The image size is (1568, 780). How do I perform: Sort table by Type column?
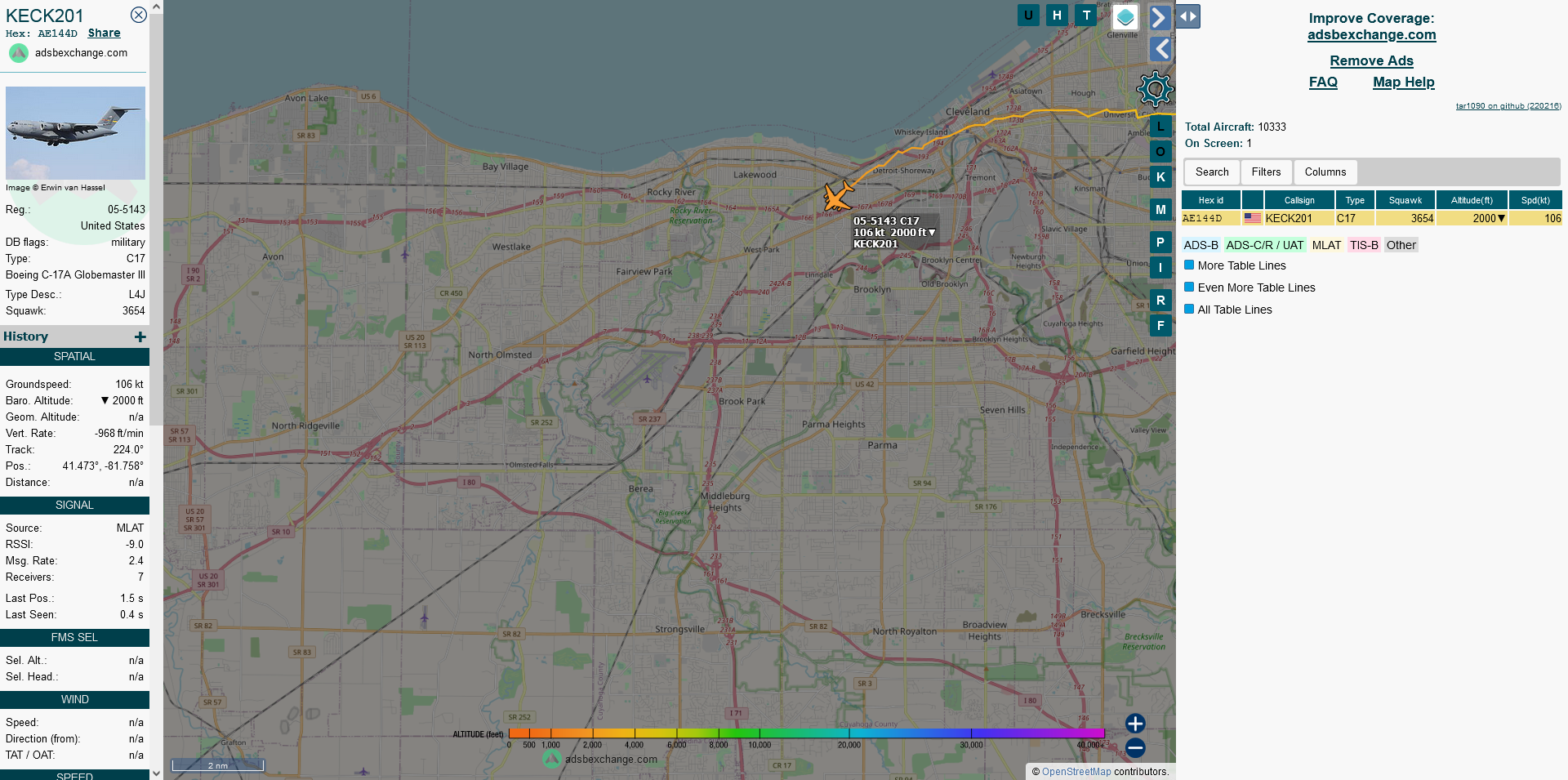(1355, 200)
